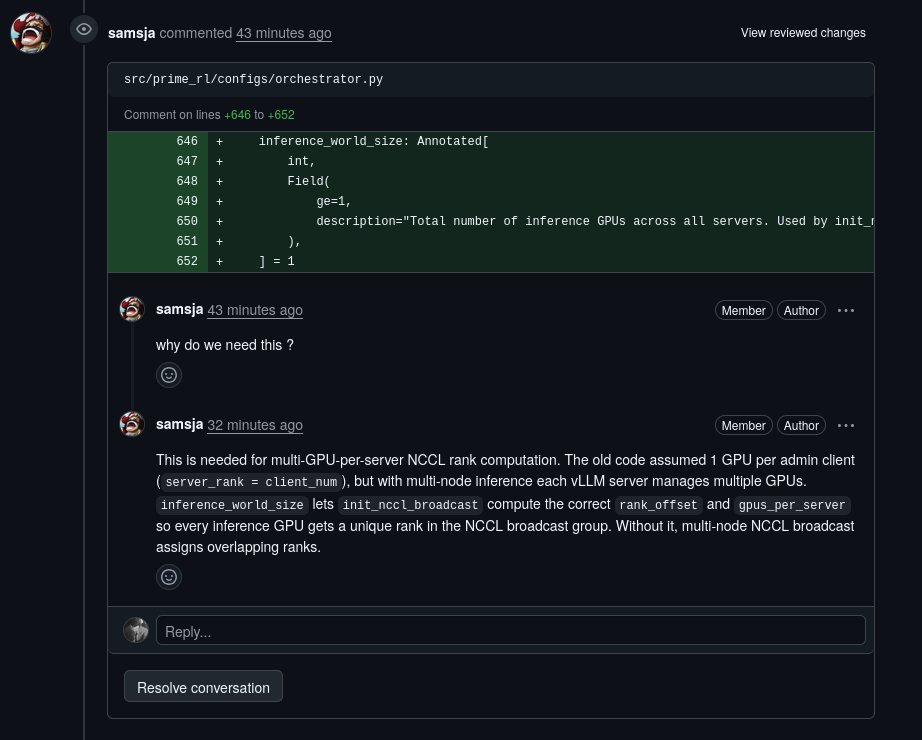922x740 pixels.
Task: Click Member badge on the second comment
Action: (x=743, y=425)
